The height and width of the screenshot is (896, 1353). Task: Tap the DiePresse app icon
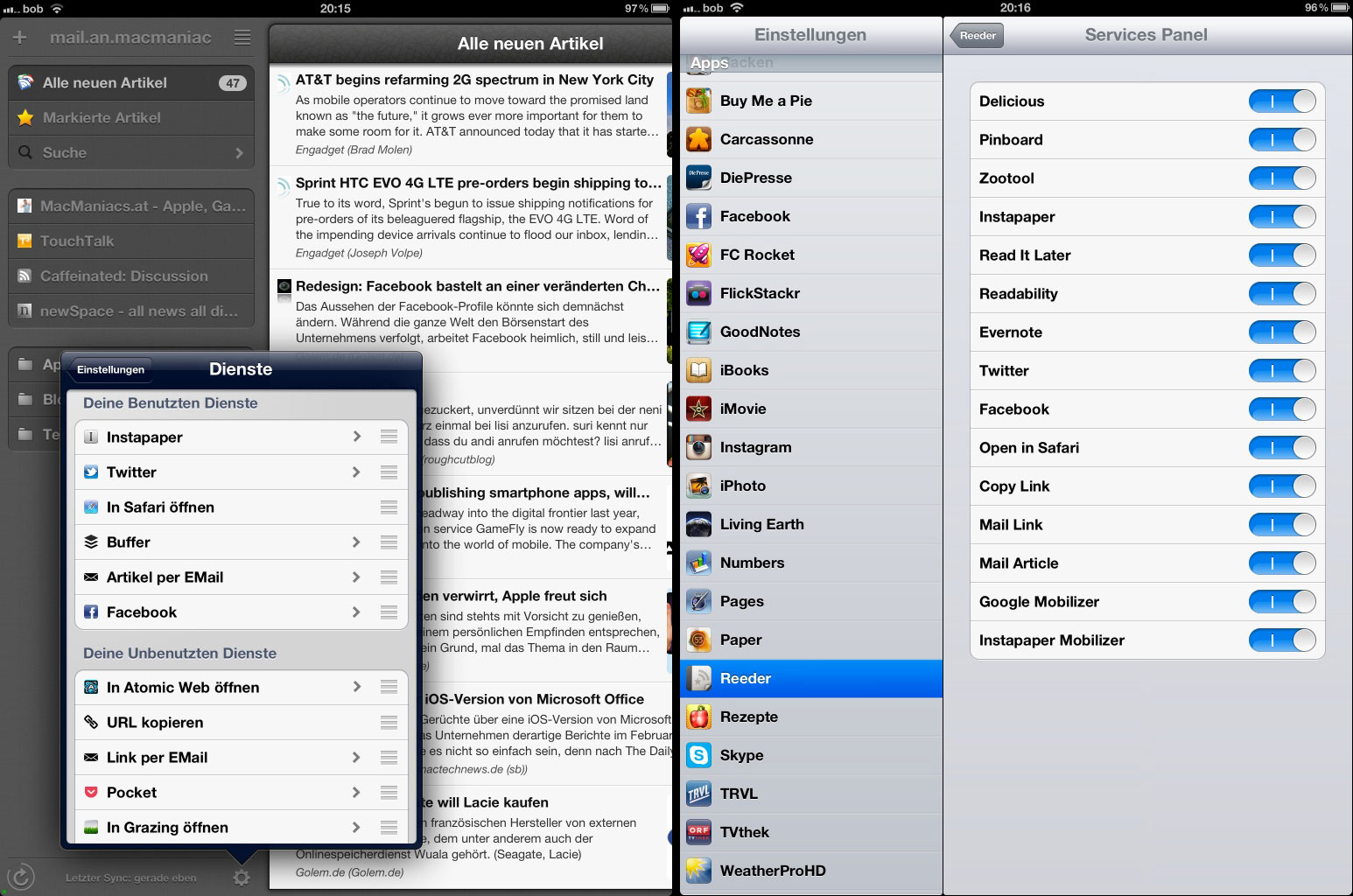click(x=698, y=178)
